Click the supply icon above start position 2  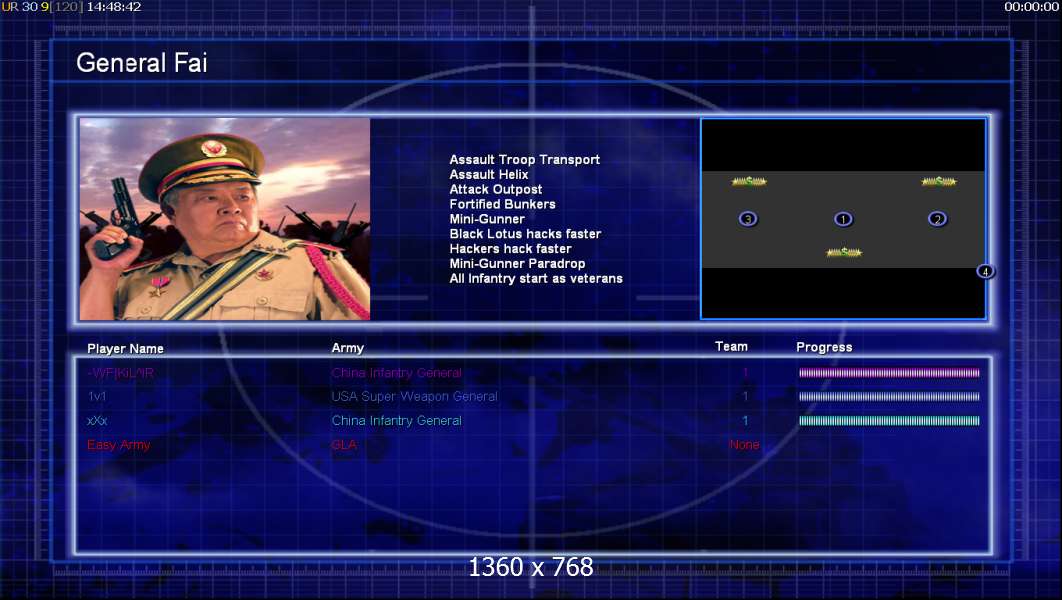click(x=939, y=181)
